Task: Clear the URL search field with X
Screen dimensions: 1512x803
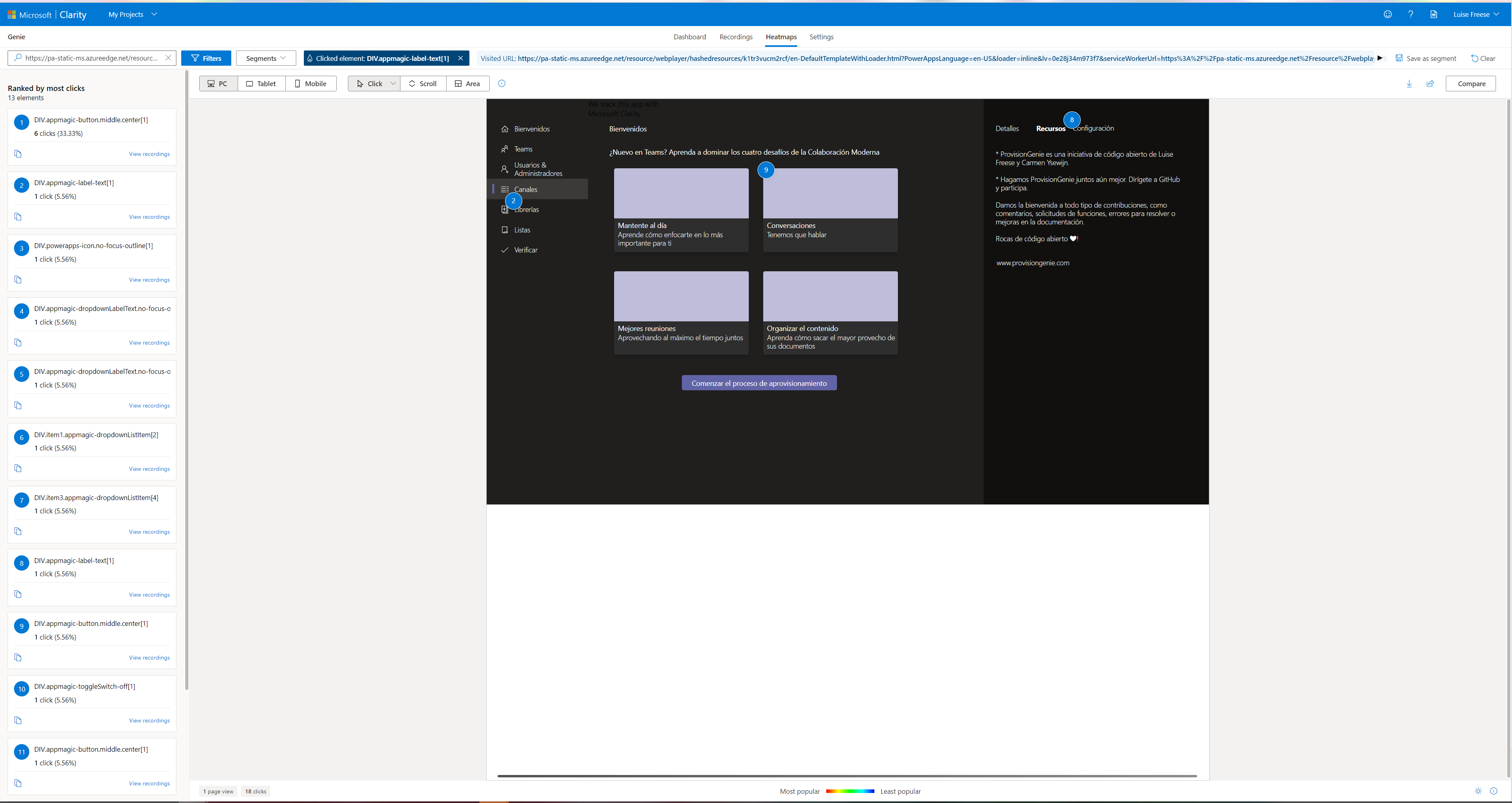Action: (168, 58)
